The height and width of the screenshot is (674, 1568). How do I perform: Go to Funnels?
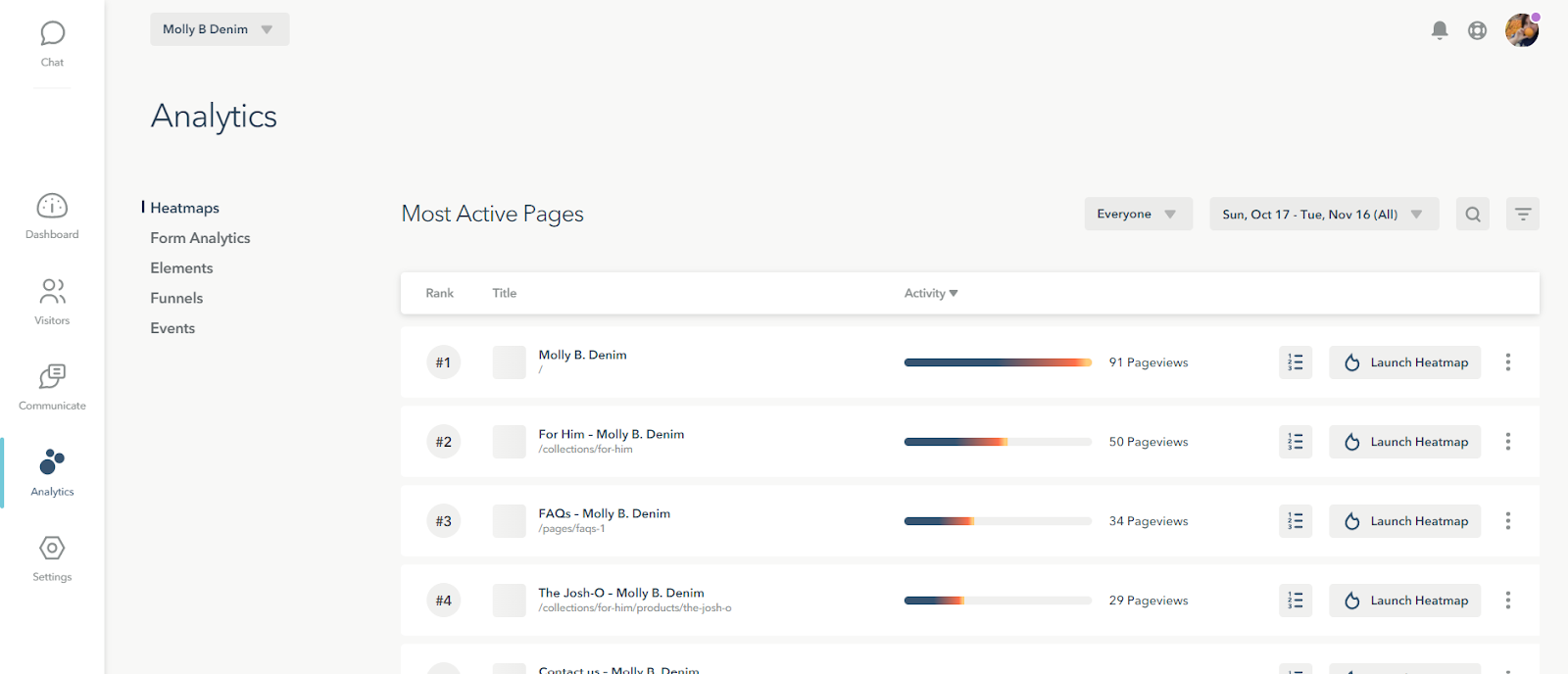coord(176,298)
